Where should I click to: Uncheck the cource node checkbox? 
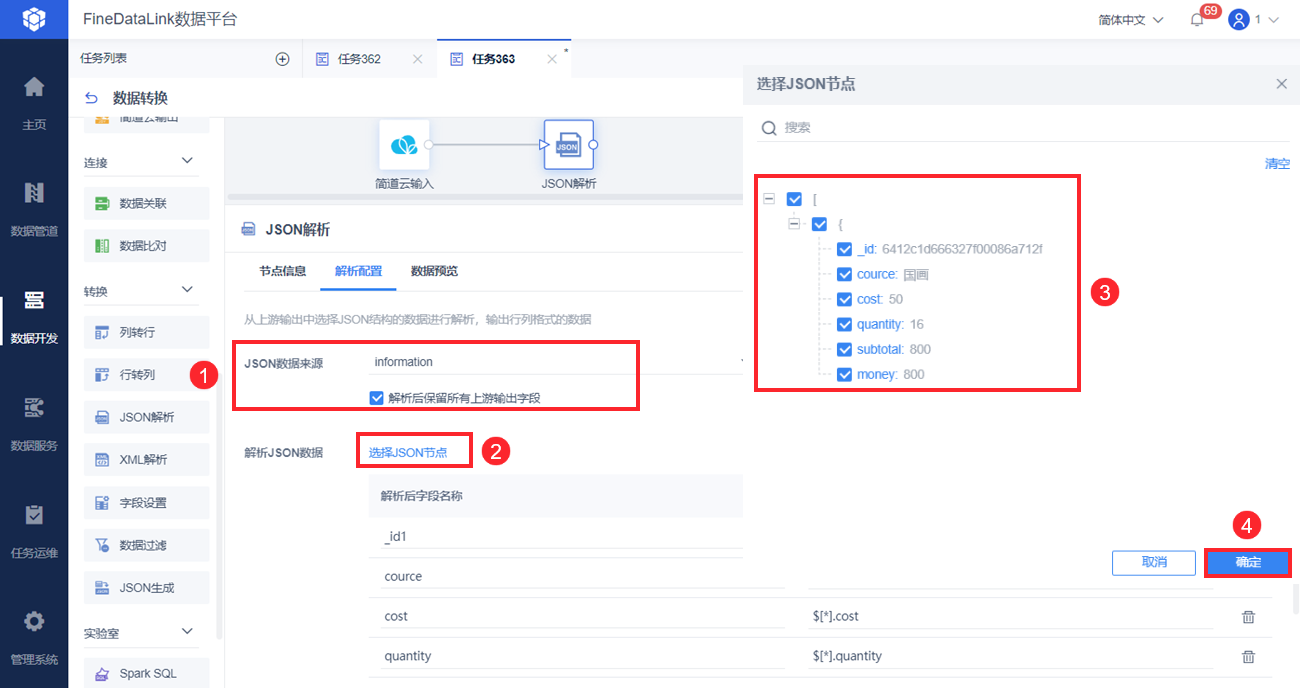pyautogui.click(x=845, y=274)
